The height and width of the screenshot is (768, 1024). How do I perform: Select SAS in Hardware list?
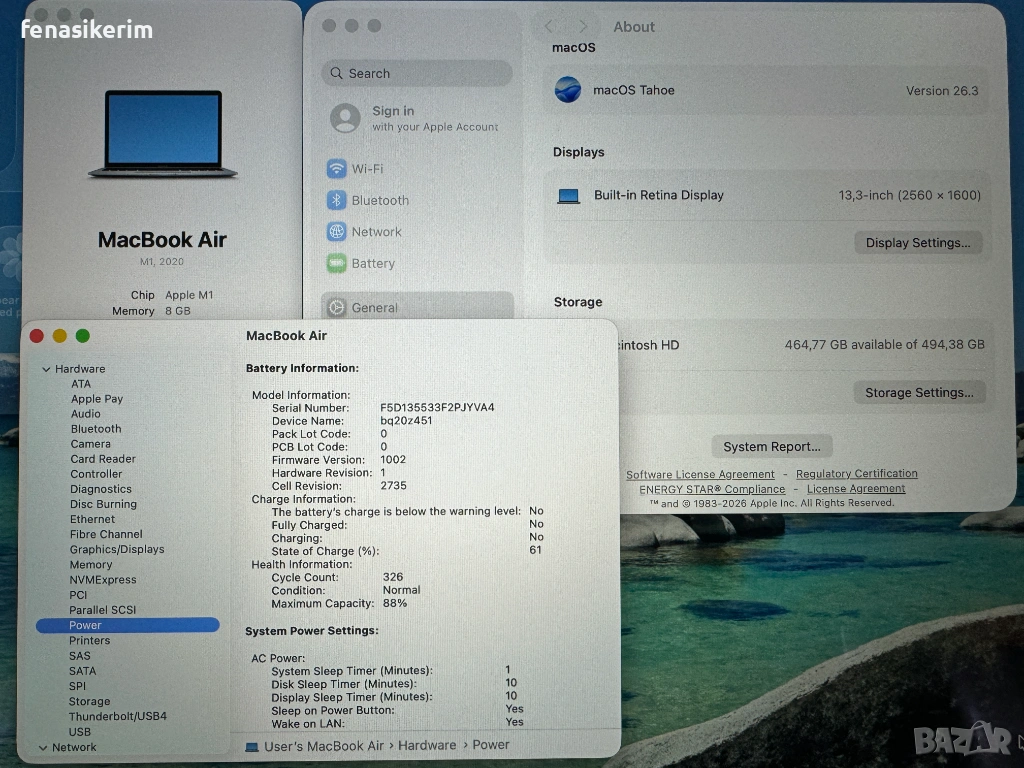(x=80, y=656)
